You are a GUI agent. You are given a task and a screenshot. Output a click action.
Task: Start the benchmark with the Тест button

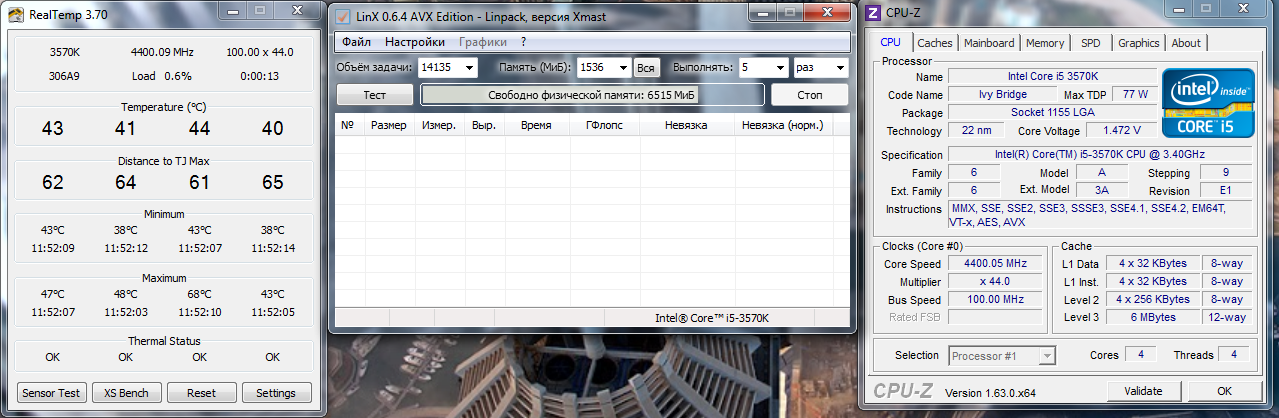pyautogui.click(x=374, y=94)
